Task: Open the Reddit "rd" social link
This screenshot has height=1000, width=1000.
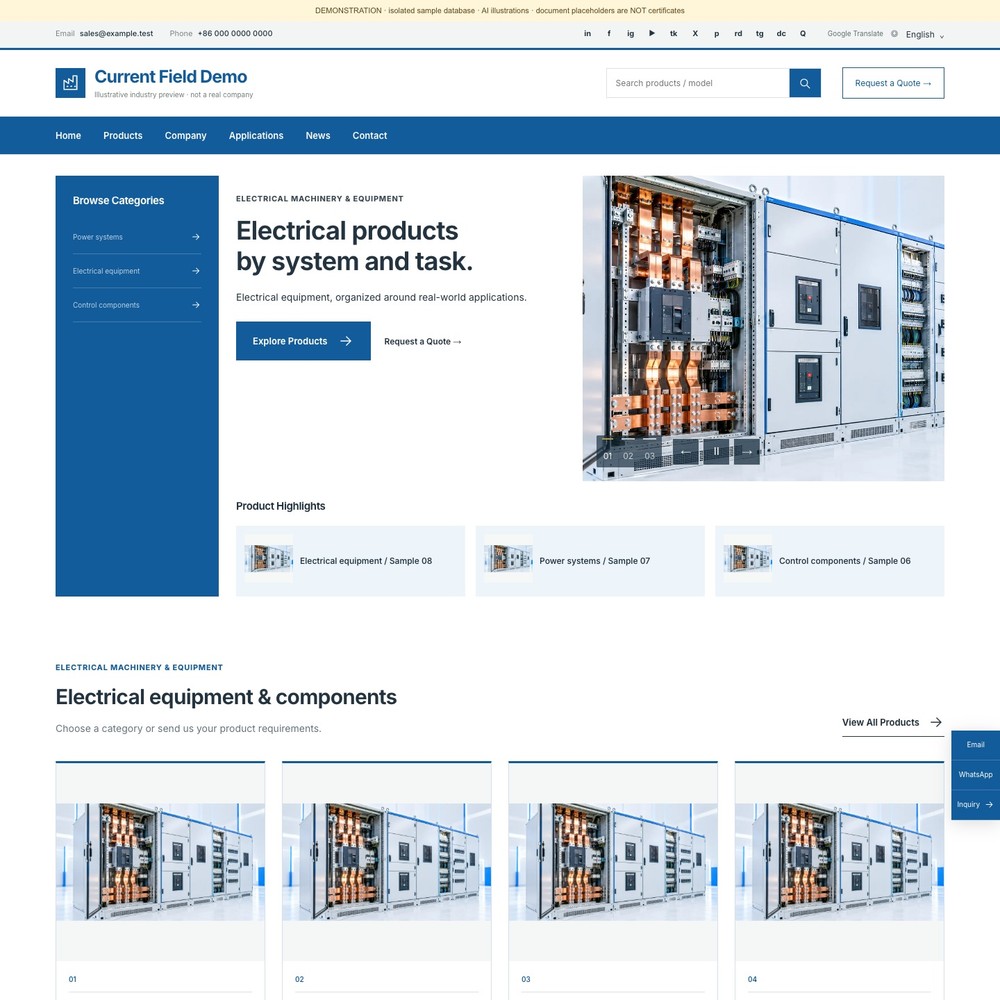Action: click(x=738, y=34)
